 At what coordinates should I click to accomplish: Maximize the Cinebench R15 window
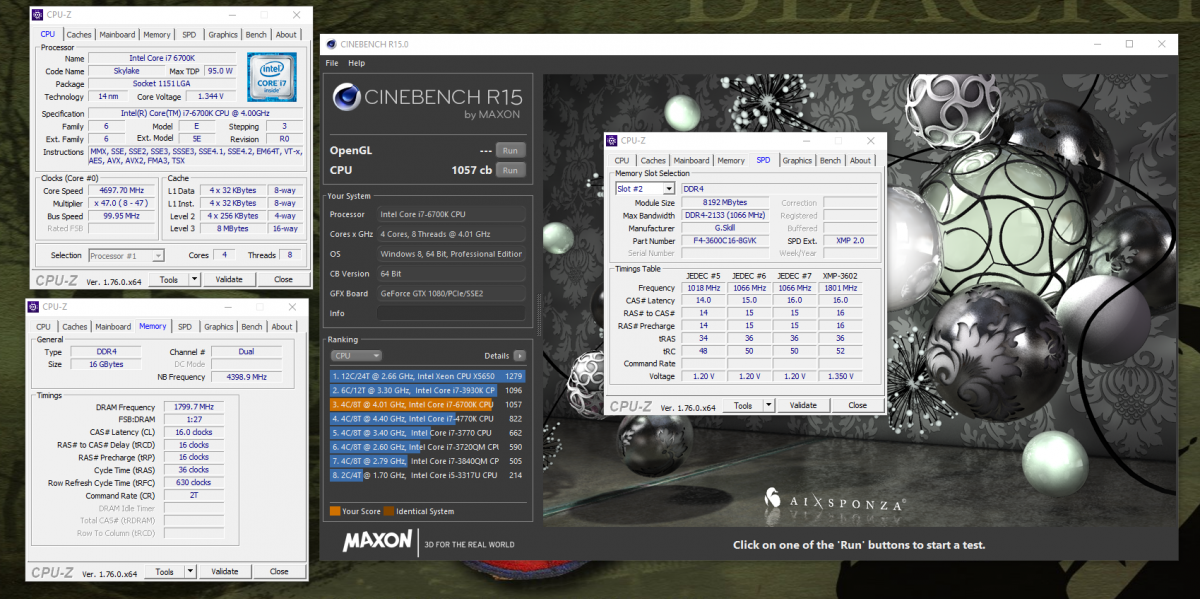click(1129, 44)
